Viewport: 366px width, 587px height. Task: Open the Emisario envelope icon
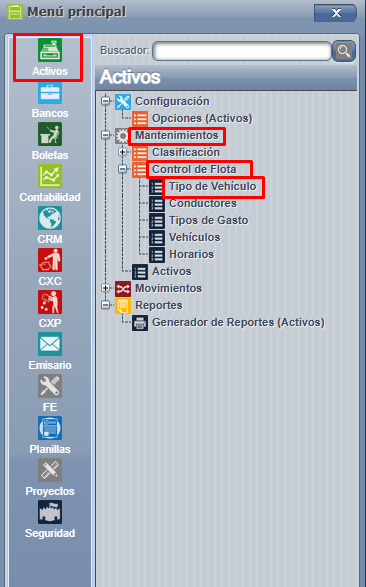click(x=50, y=344)
